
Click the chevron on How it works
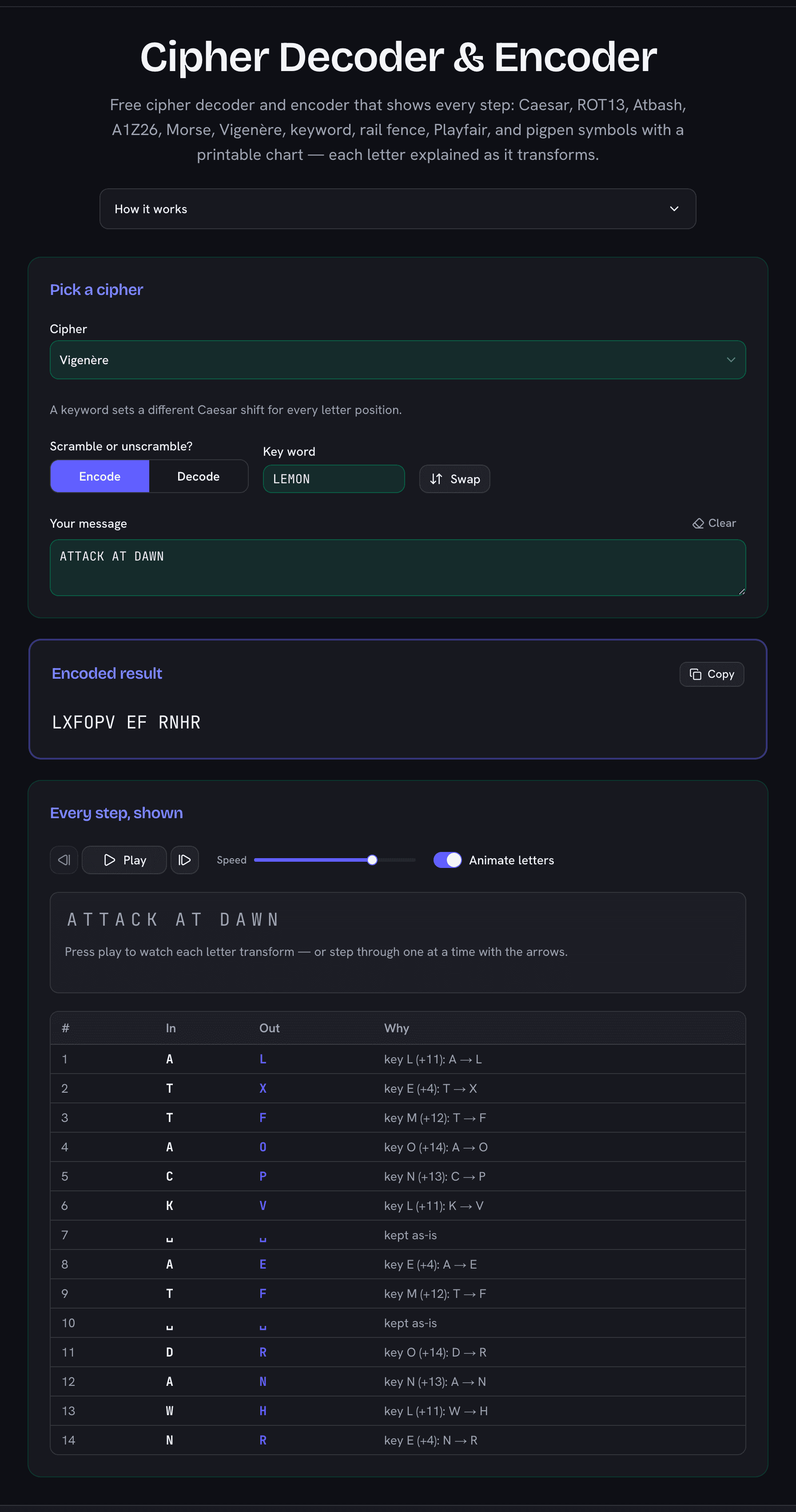[x=674, y=209]
